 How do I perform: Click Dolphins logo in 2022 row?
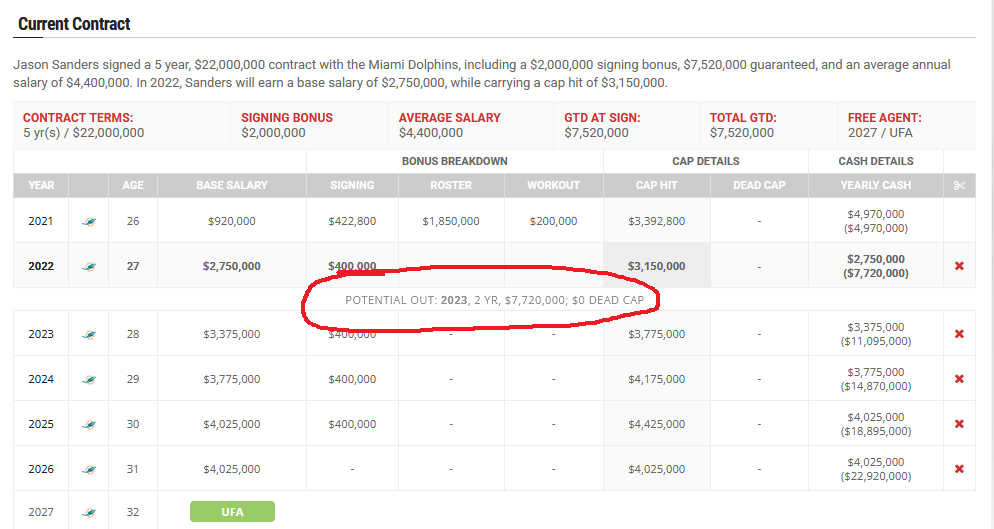pos(89,267)
